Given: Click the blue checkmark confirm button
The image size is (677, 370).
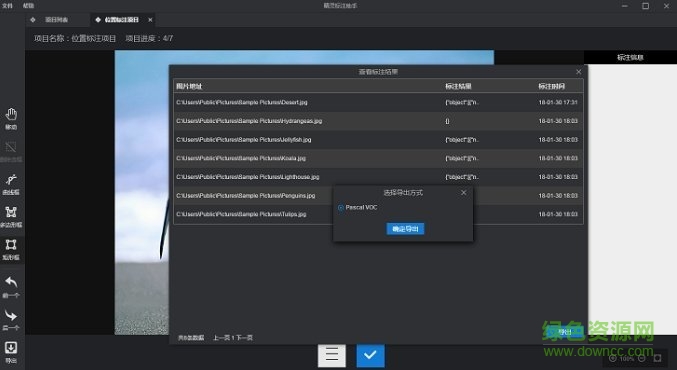Looking at the screenshot, I should [x=370, y=355].
